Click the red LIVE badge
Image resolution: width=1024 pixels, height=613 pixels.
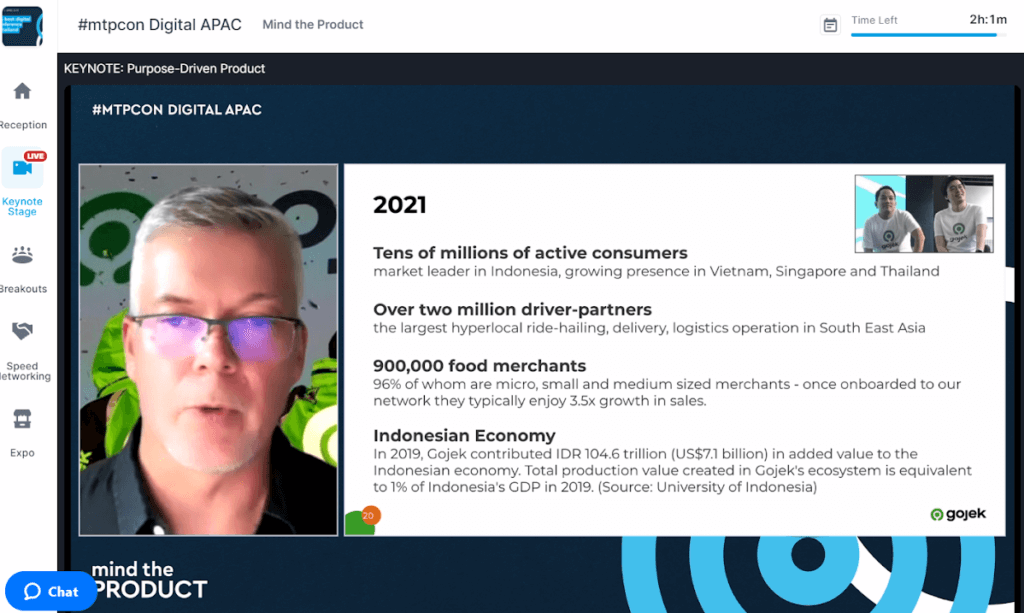[35, 156]
